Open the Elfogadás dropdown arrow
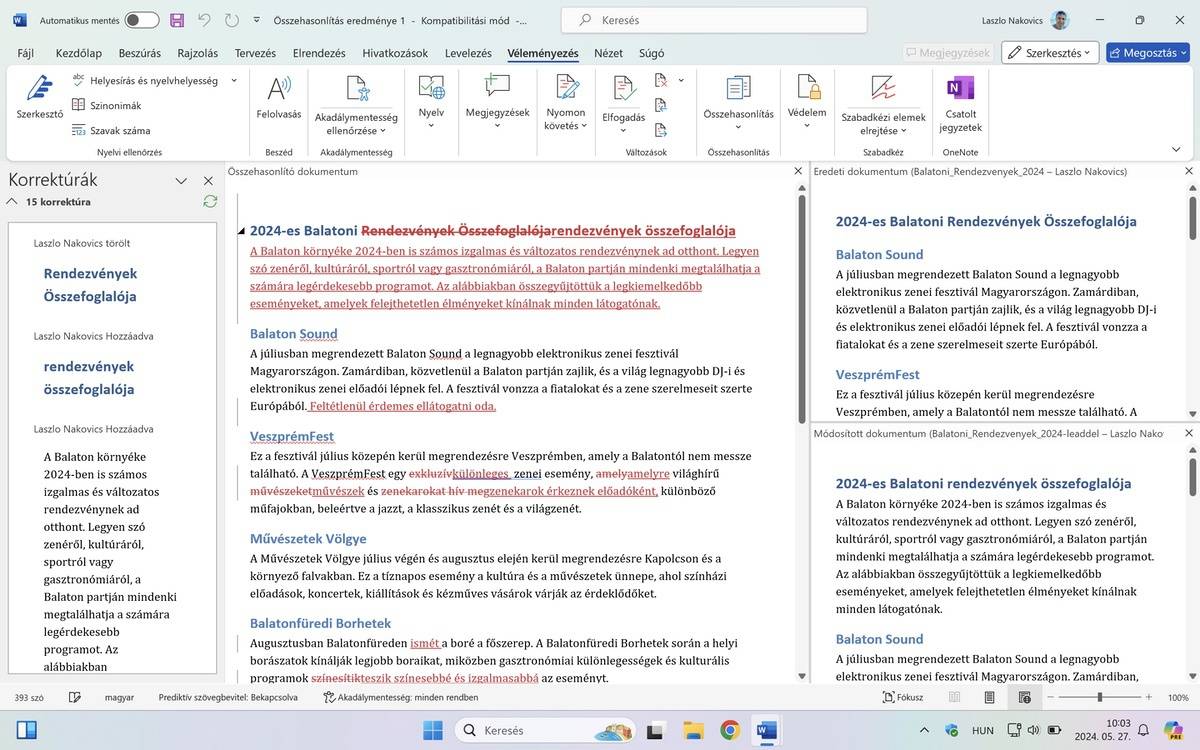The image size is (1200, 750). [x=623, y=129]
